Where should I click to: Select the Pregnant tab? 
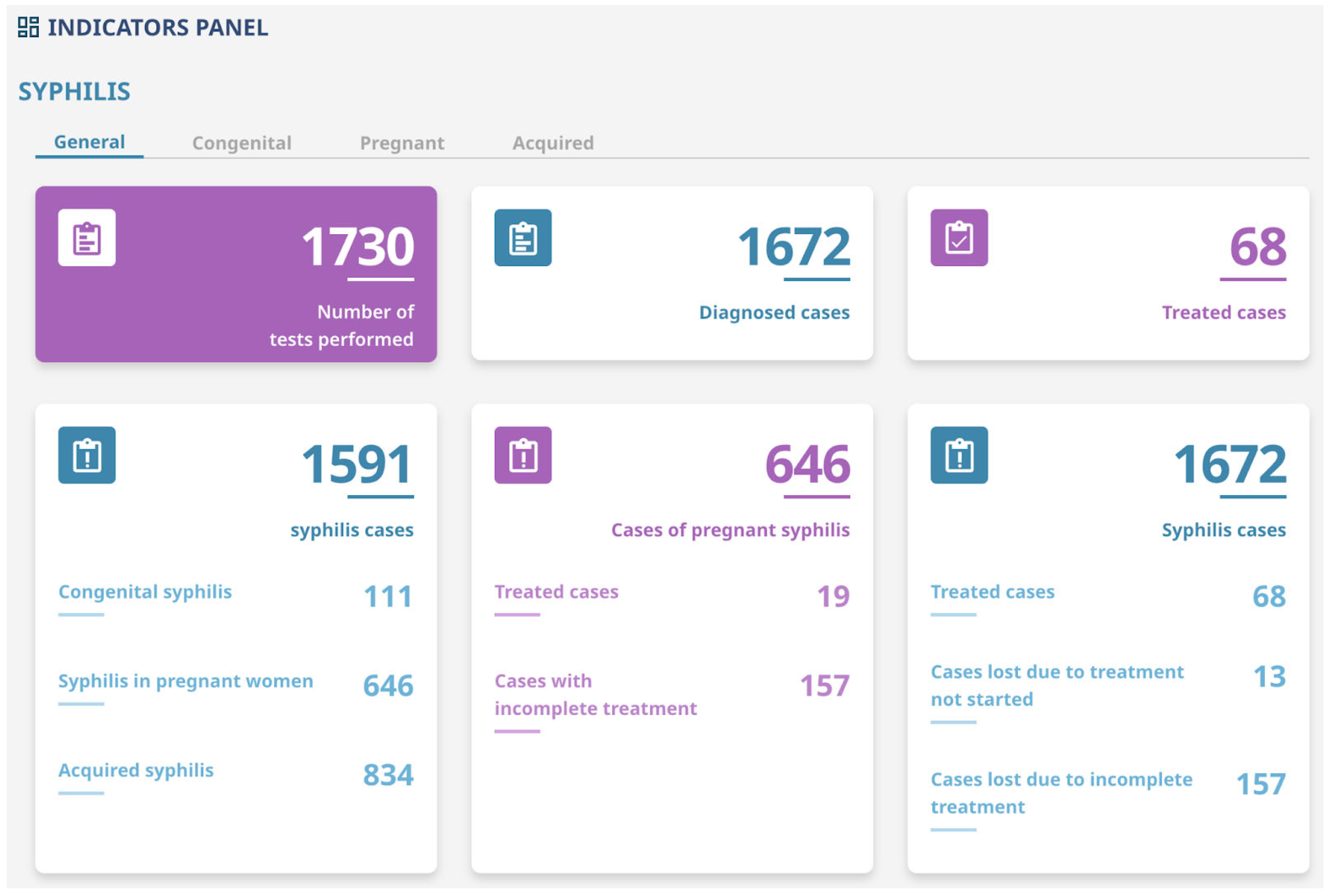(402, 143)
